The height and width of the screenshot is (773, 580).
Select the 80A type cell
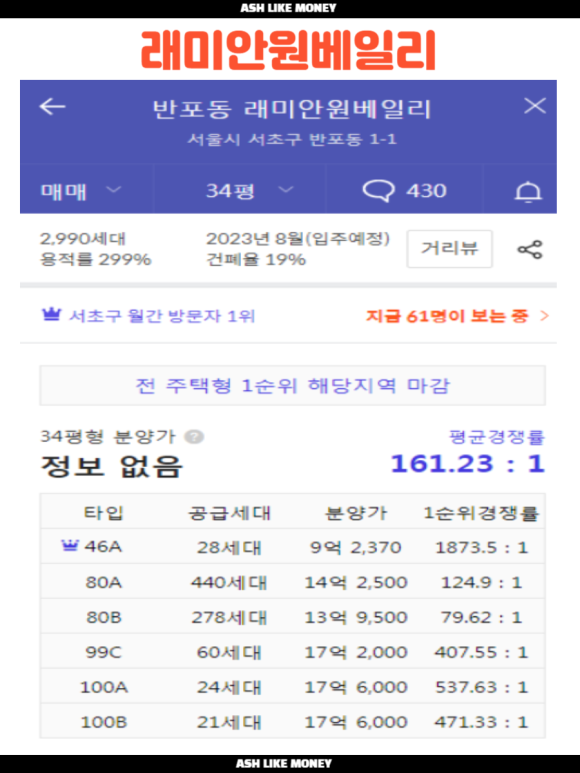pyautogui.click(x=103, y=582)
